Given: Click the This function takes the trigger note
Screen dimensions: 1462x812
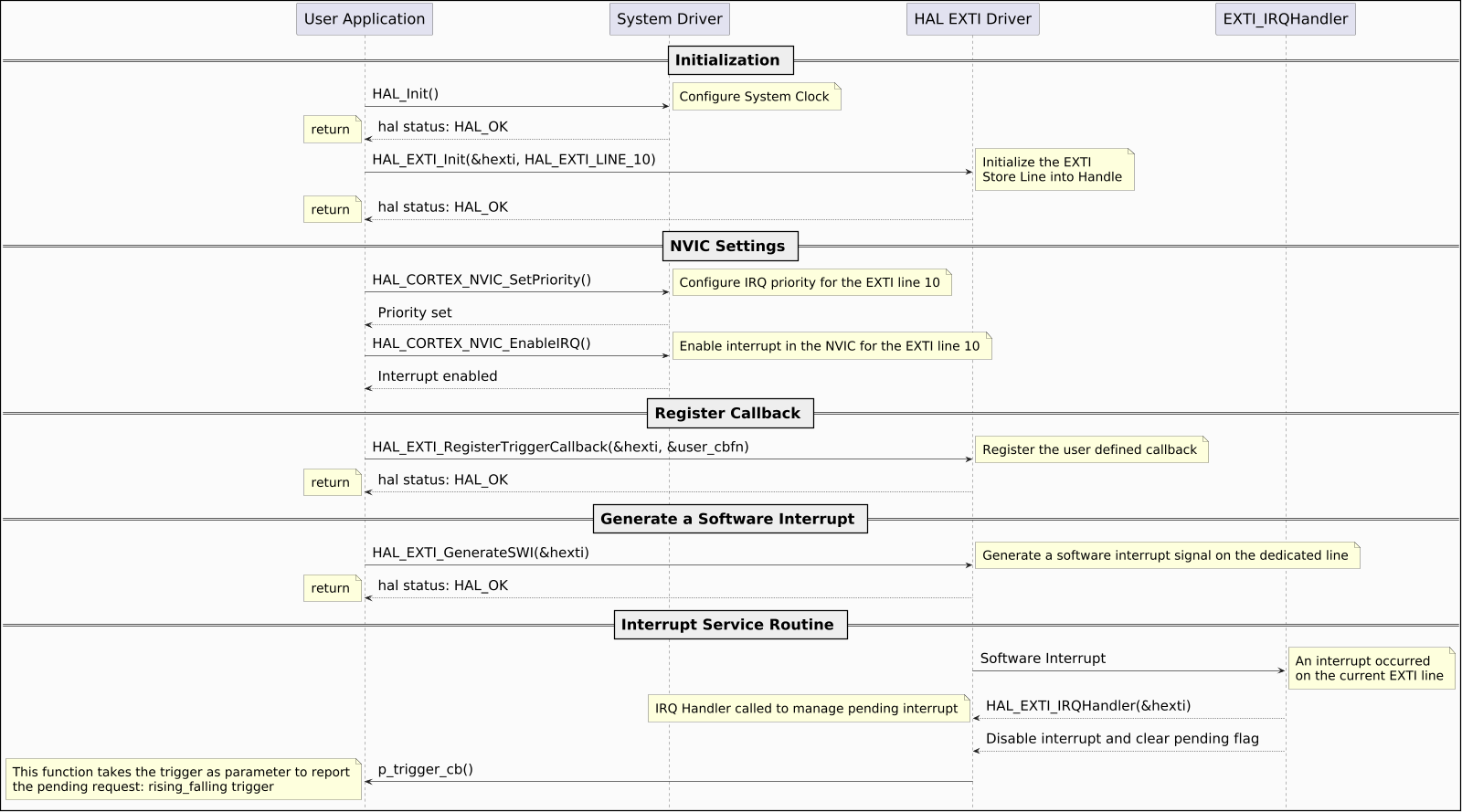Looking at the screenshot, I should click(x=183, y=779).
